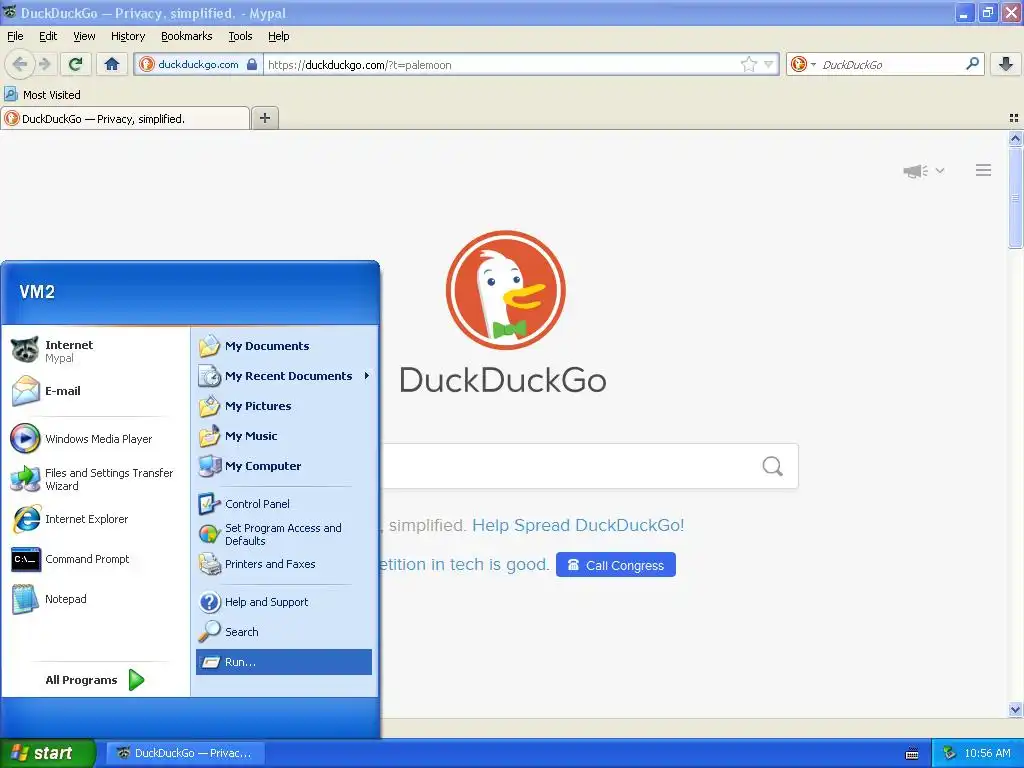Select the Run... start menu entry
The width and height of the screenshot is (1024, 768).
point(284,662)
